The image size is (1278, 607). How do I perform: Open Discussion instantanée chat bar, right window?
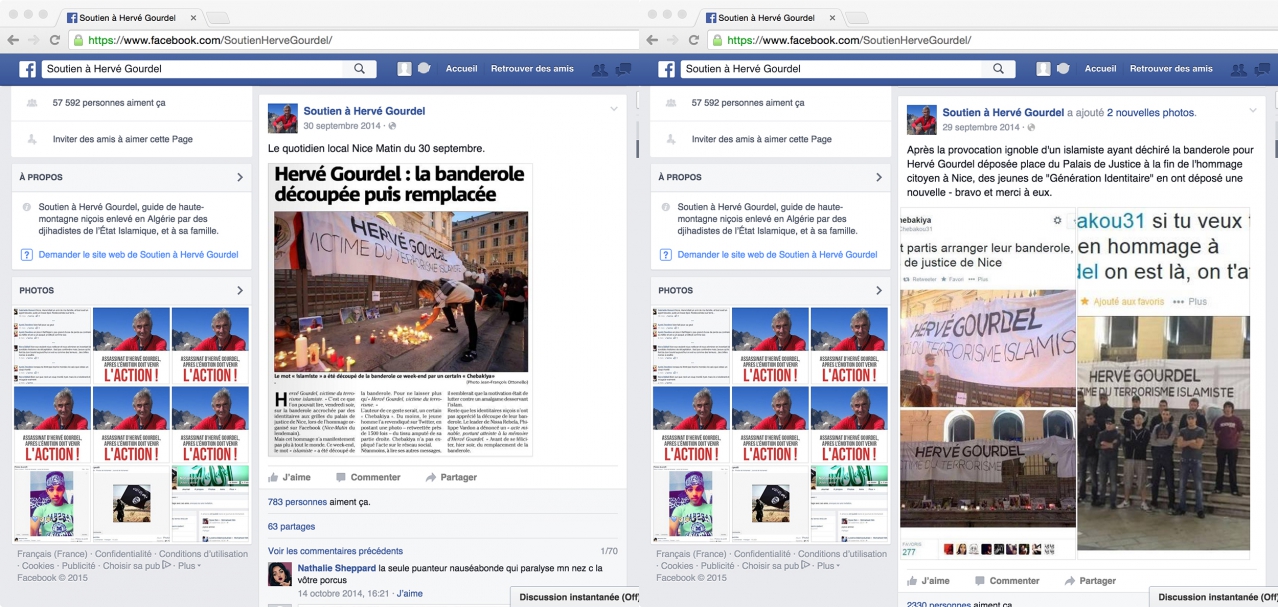(x=1214, y=597)
